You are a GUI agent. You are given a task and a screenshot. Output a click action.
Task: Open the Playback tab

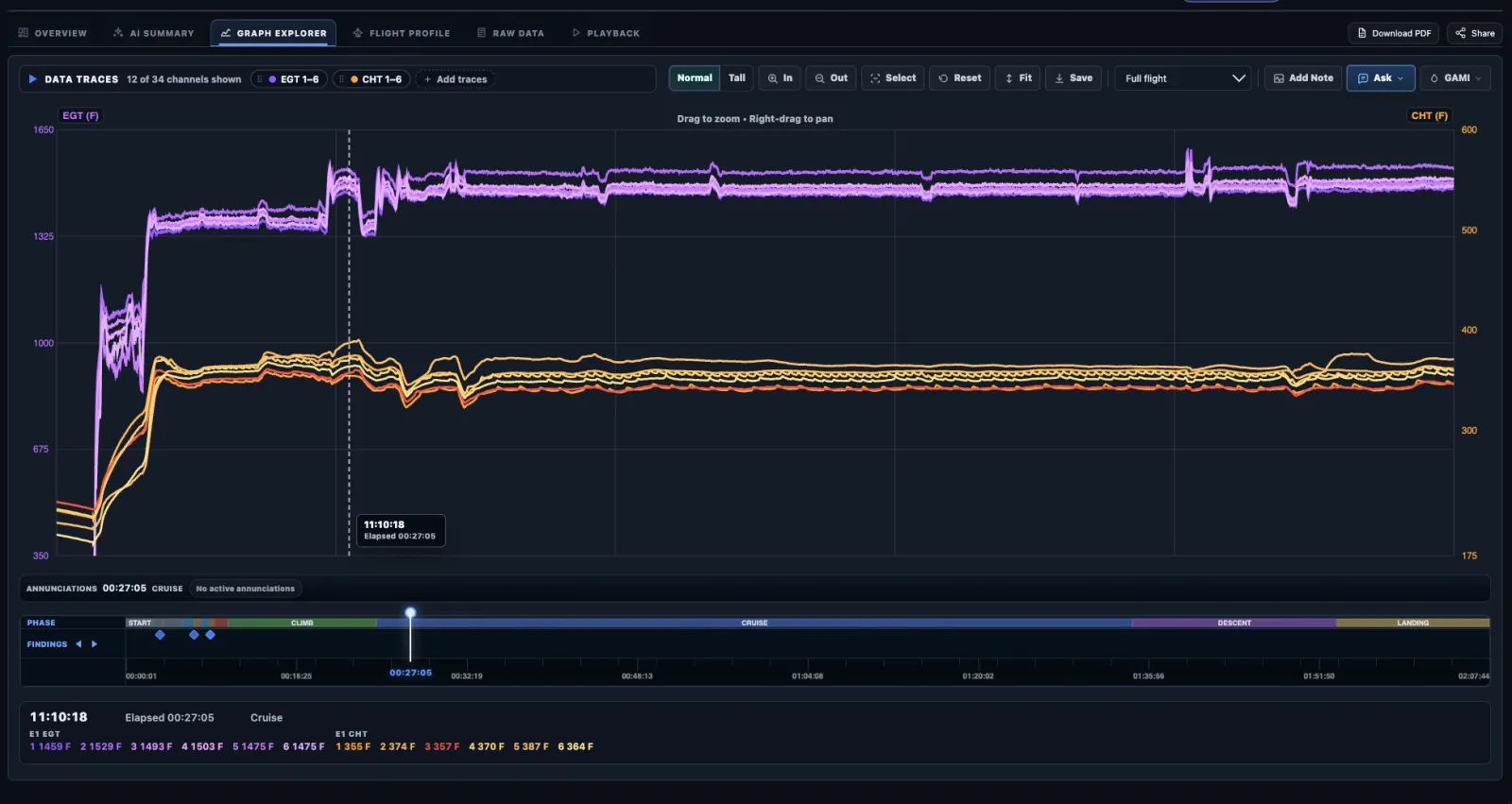(x=606, y=33)
